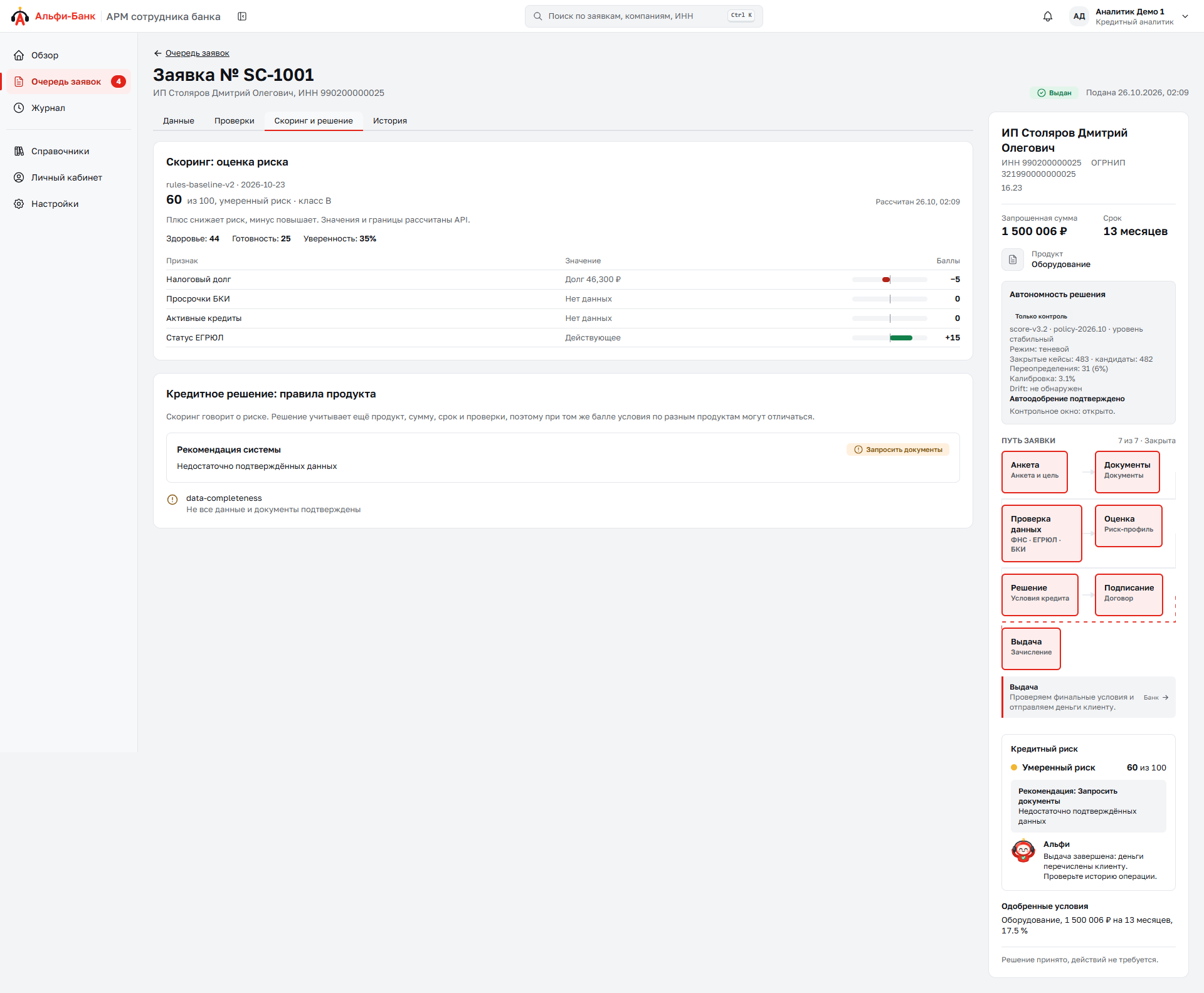Click the АД user avatar
This screenshot has width=1204, height=993.
pyautogui.click(x=1079, y=16)
